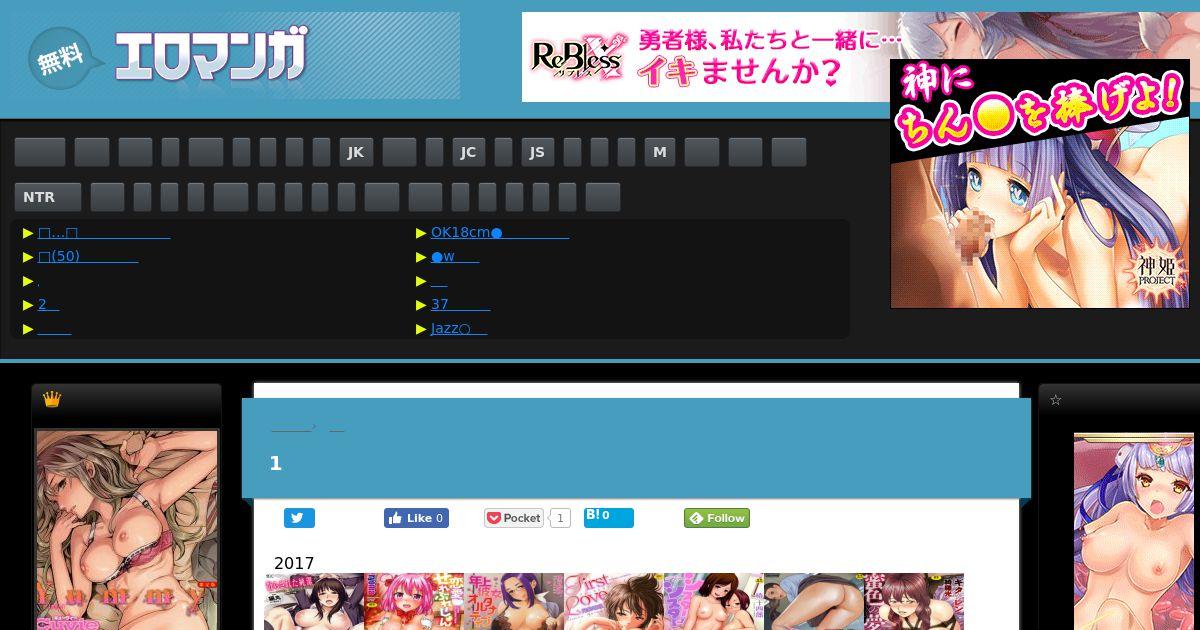Click the star icon in right sidebar
The width and height of the screenshot is (1200, 630).
click(1055, 400)
